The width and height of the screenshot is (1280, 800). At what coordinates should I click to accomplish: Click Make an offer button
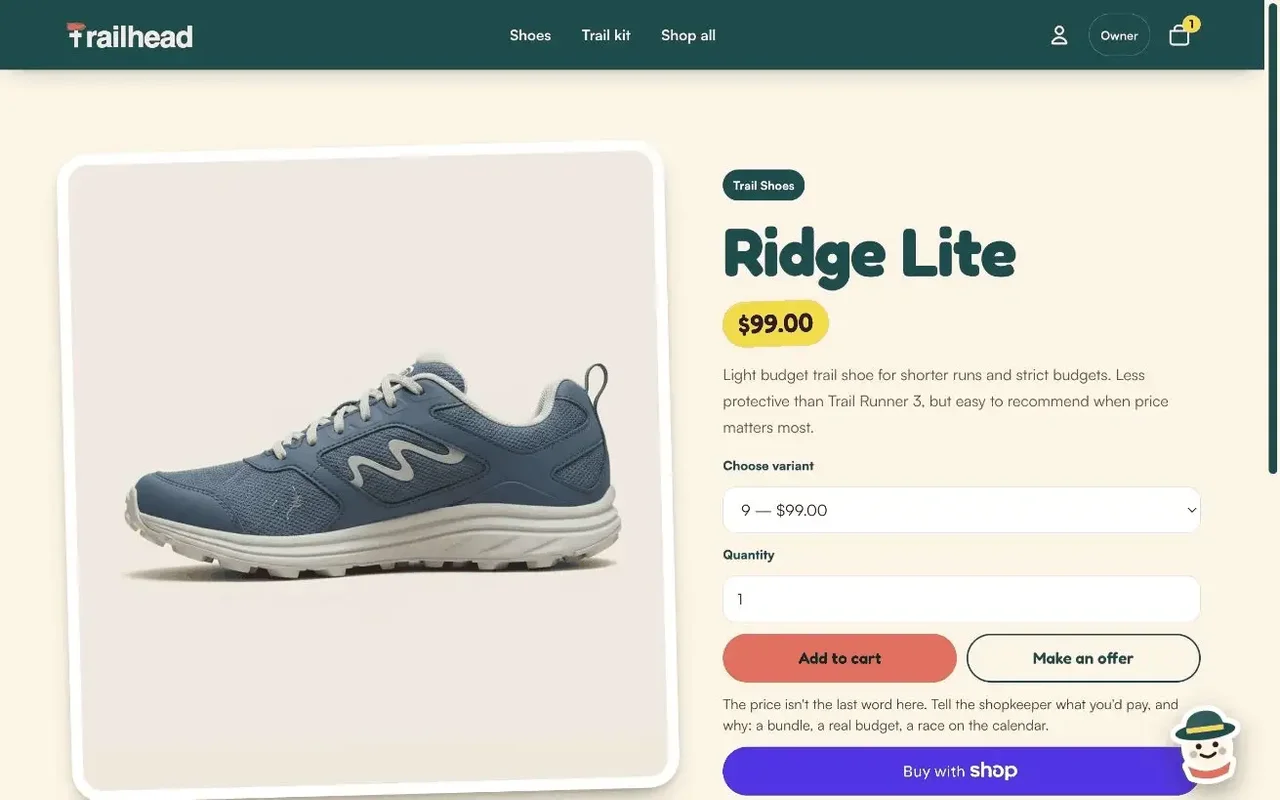pyautogui.click(x=1083, y=658)
